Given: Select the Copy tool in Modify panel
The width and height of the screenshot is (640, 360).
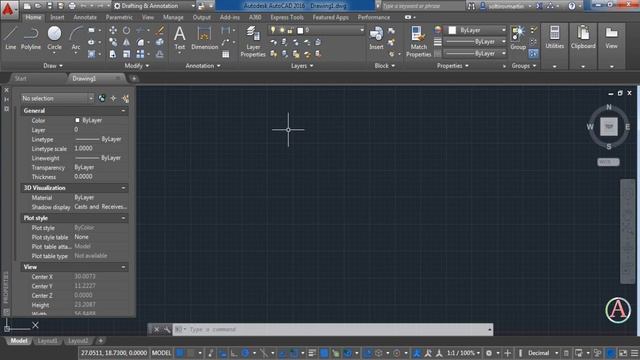Looking at the screenshot, I should pyautogui.click(x=113, y=42).
